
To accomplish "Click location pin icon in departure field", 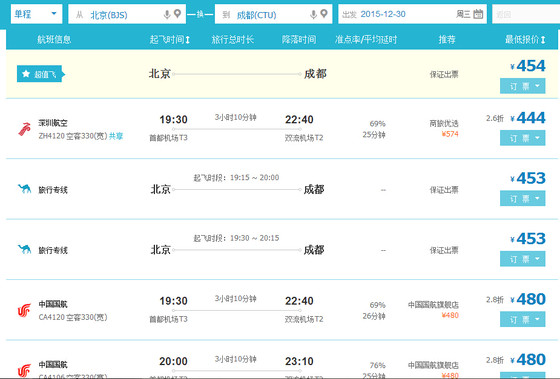I will 178,14.
